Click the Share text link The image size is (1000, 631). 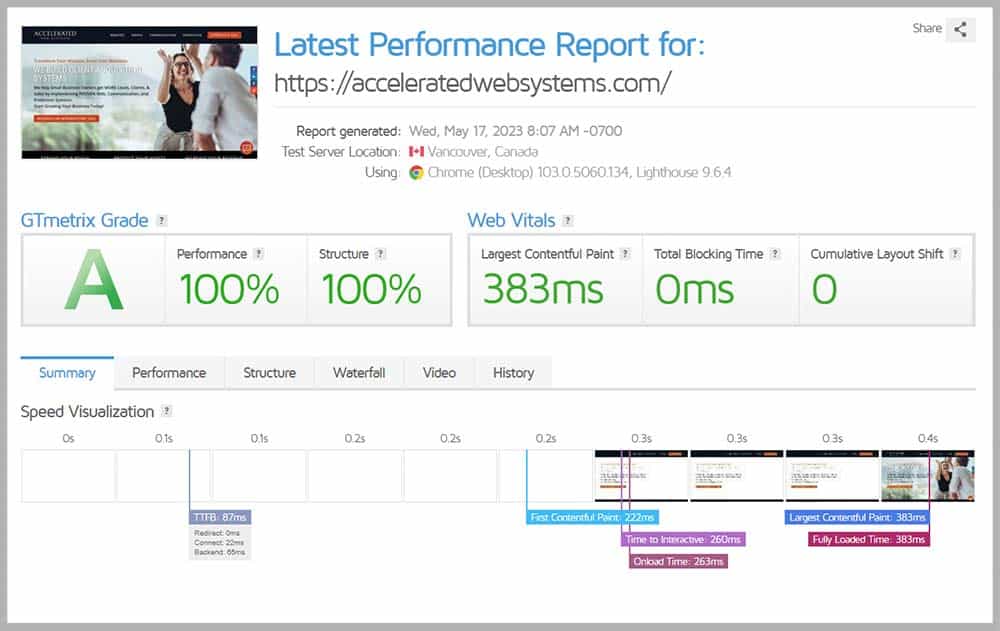(x=927, y=28)
